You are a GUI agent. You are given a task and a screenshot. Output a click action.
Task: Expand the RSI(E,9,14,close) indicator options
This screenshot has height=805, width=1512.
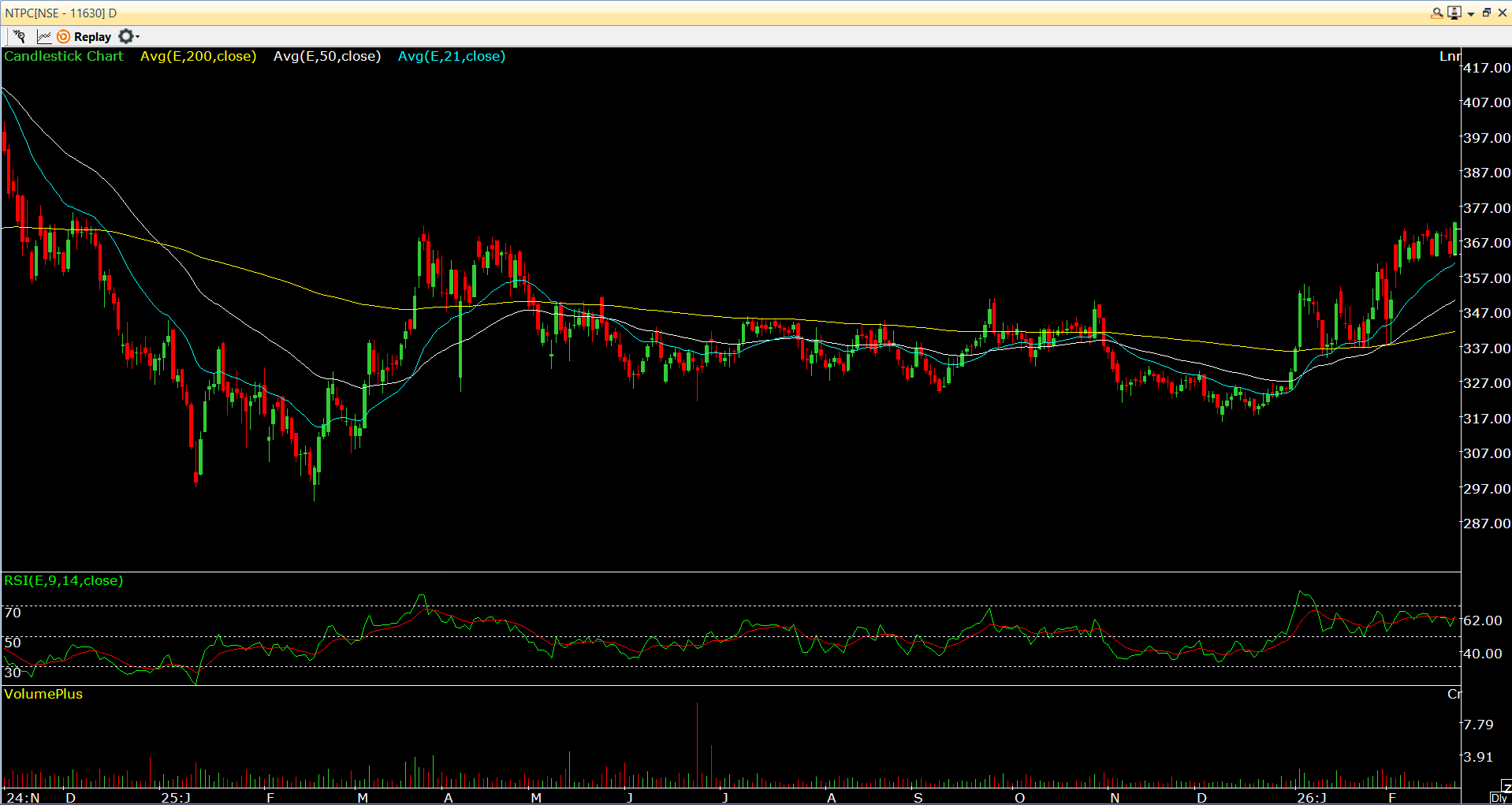pos(64,581)
